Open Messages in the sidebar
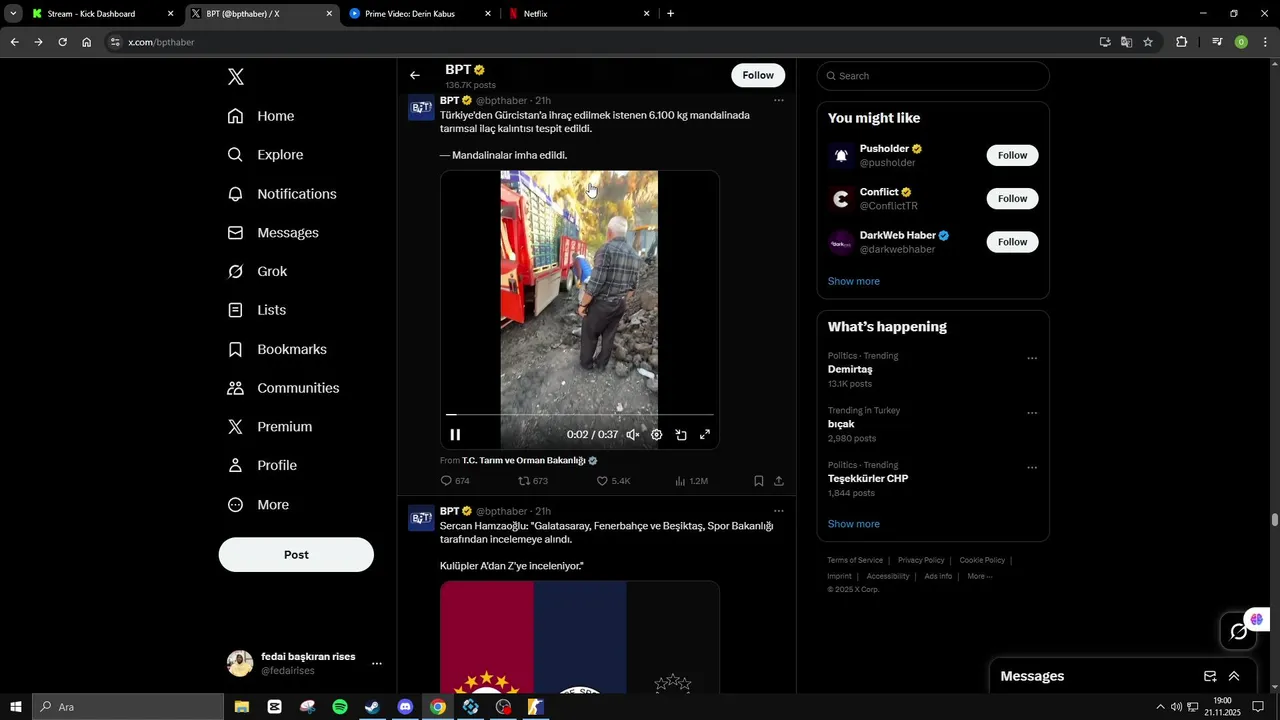This screenshot has width=1280, height=720. tap(273, 233)
